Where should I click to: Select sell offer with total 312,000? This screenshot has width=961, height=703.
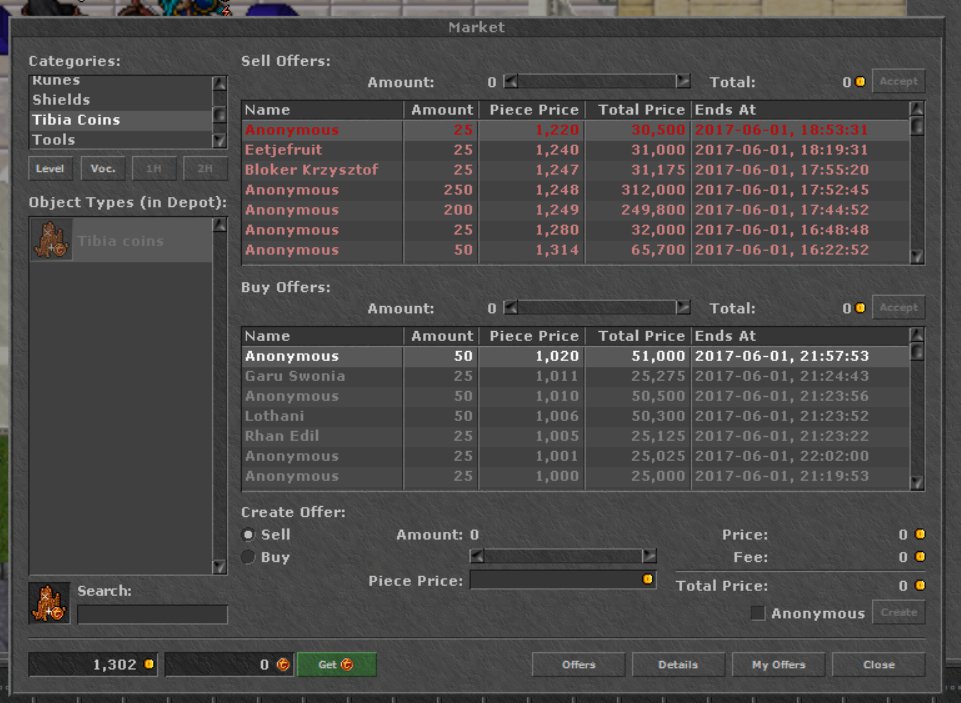click(575, 190)
